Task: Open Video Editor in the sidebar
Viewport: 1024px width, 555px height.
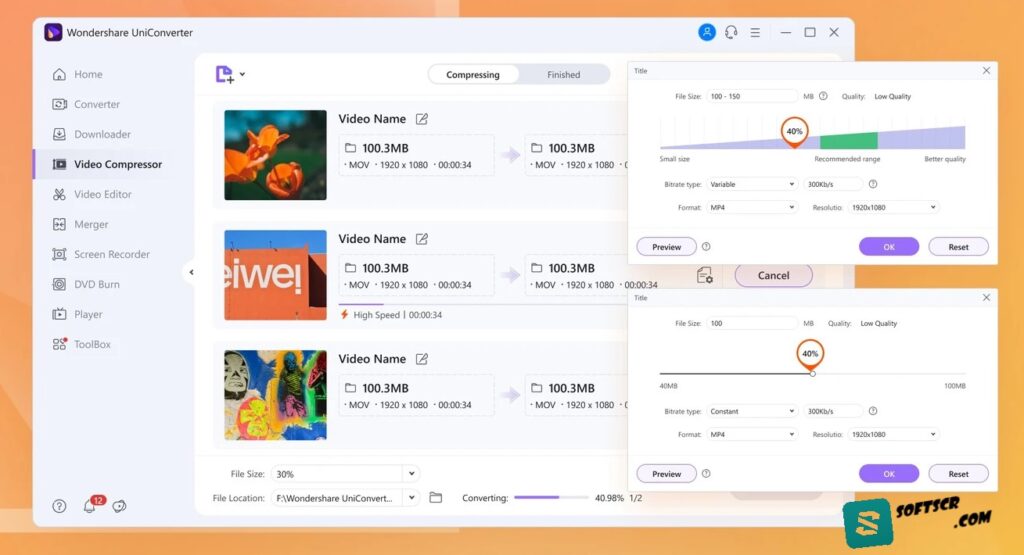Action: pyautogui.click(x=92, y=195)
